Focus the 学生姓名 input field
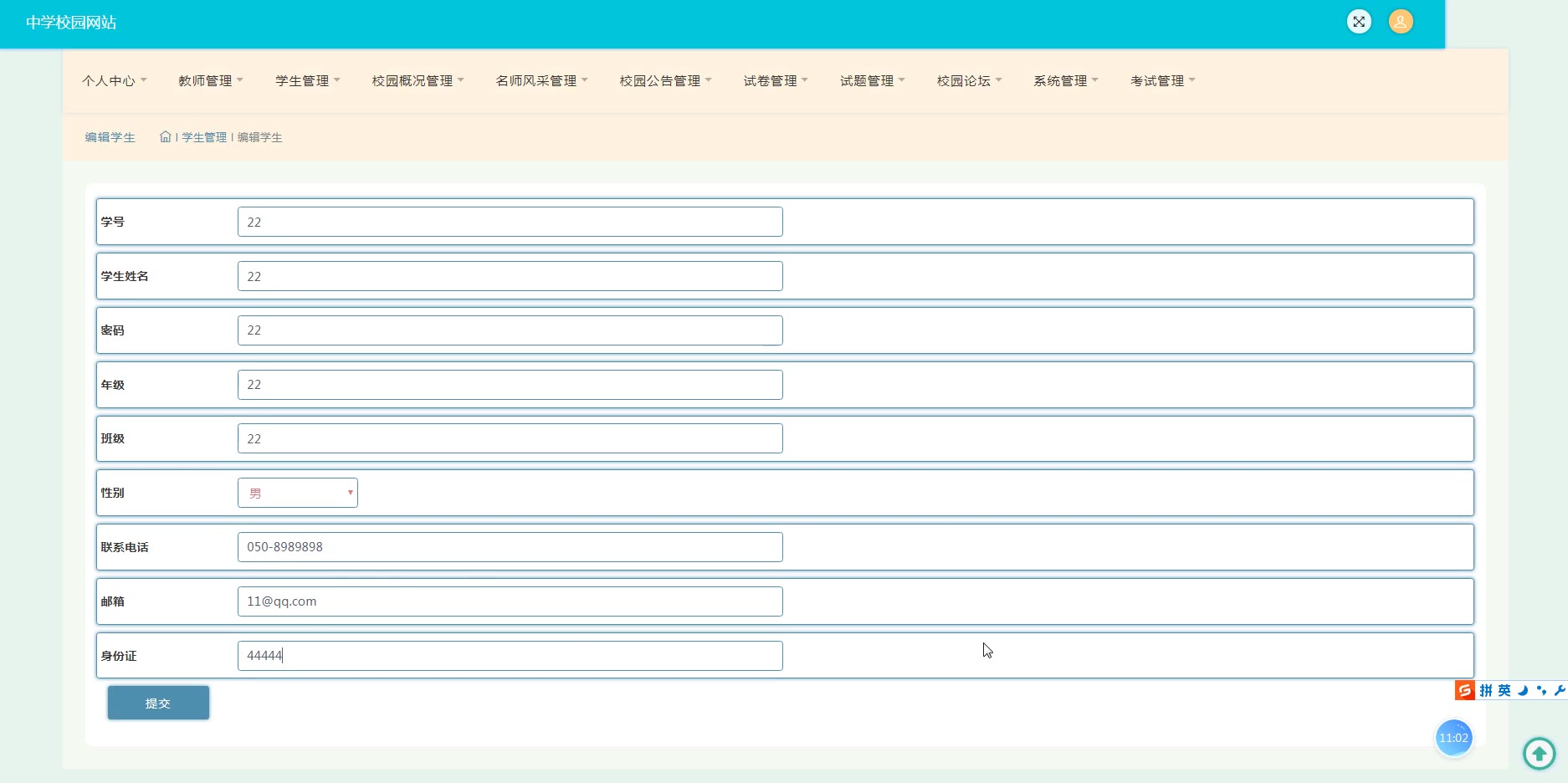 [x=510, y=276]
